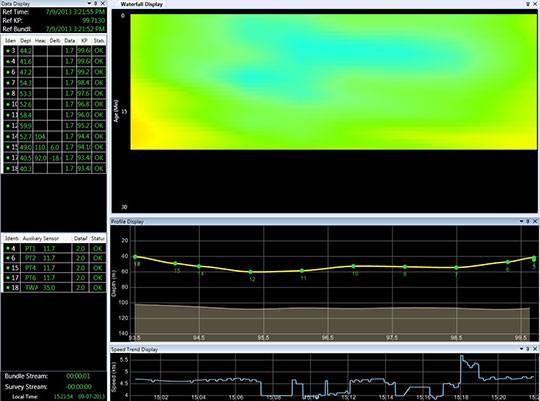Sort sensor table by Depth column header

click(x=25, y=41)
